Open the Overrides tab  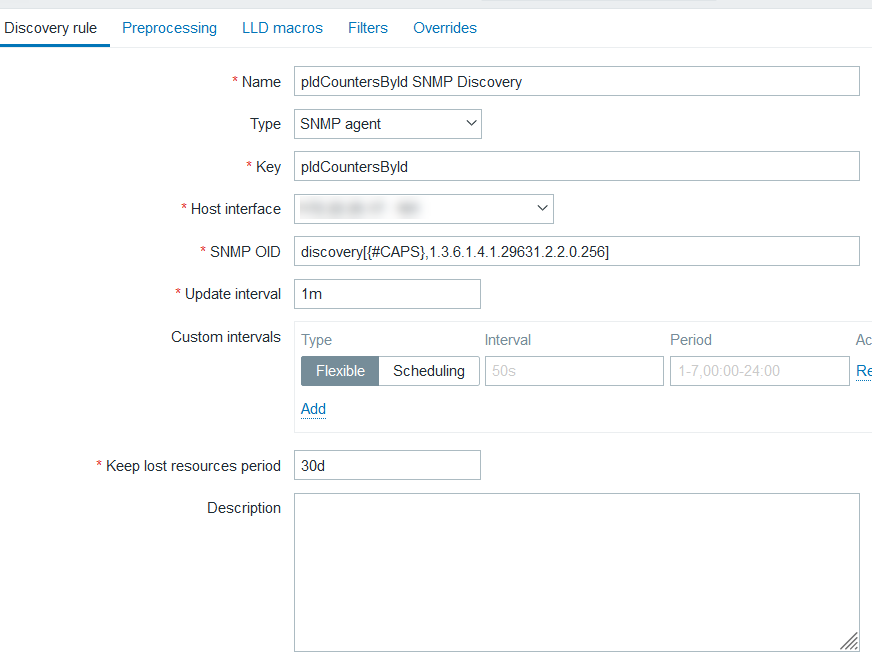pyautogui.click(x=445, y=28)
